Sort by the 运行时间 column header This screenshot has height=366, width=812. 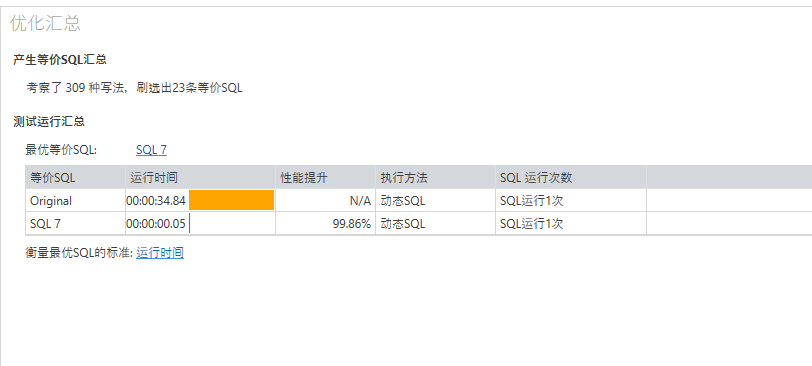coord(200,178)
